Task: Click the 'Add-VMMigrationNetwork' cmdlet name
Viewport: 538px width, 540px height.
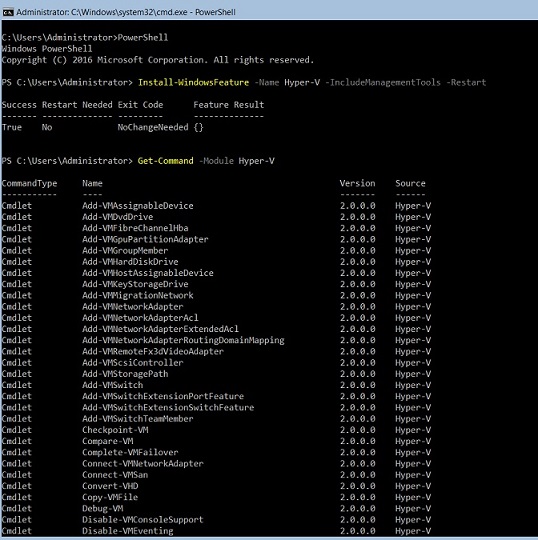Action: tap(138, 295)
